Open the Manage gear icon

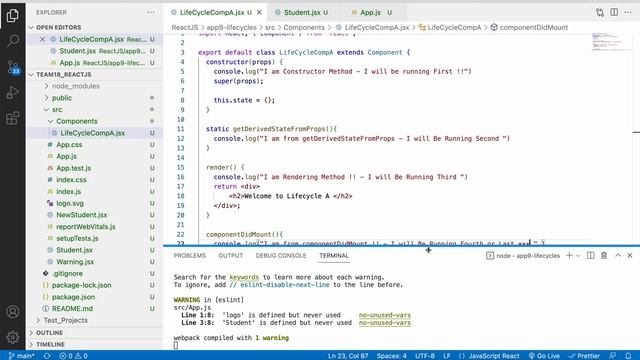(13, 337)
